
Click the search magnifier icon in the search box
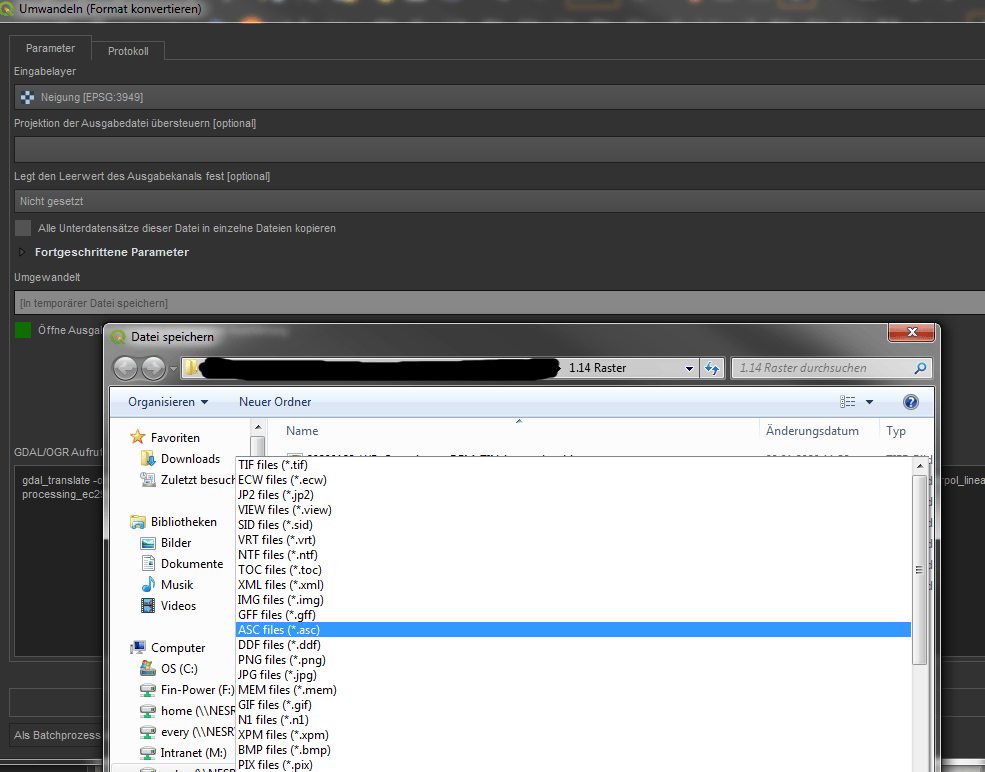(920, 368)
